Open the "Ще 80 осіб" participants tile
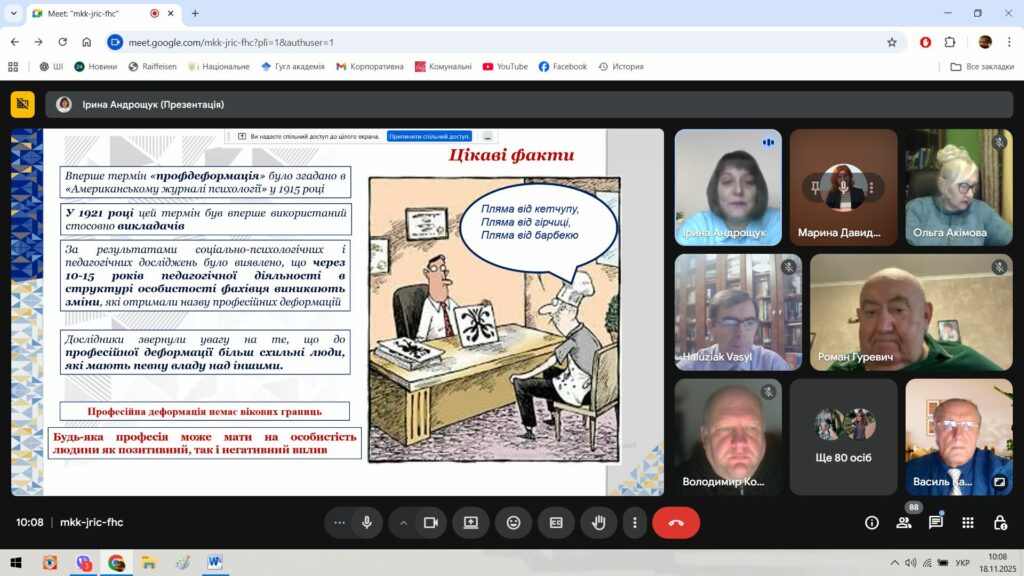 click(843, 436)
